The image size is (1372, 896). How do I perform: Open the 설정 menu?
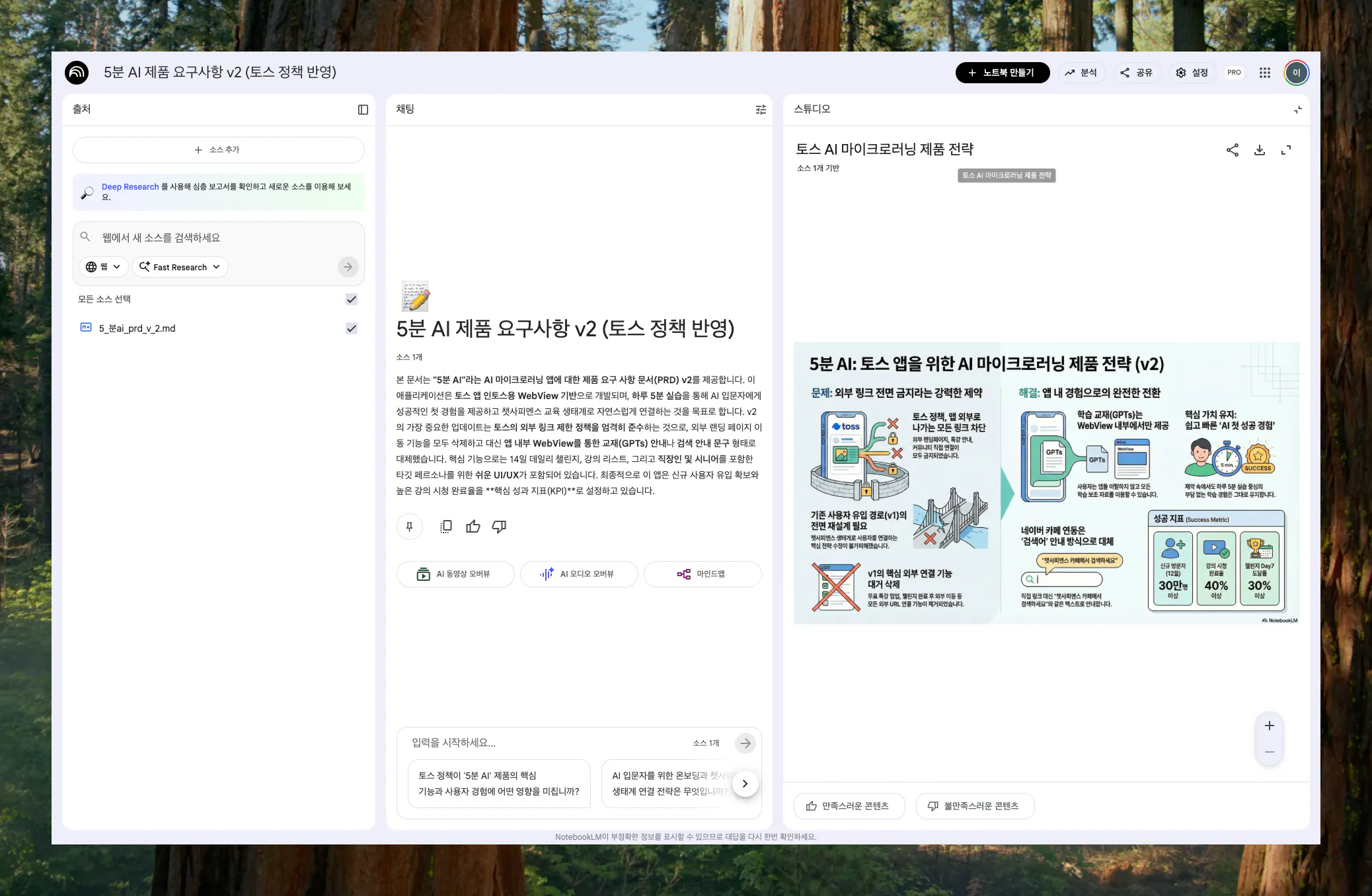click(x=1192, y=73)
